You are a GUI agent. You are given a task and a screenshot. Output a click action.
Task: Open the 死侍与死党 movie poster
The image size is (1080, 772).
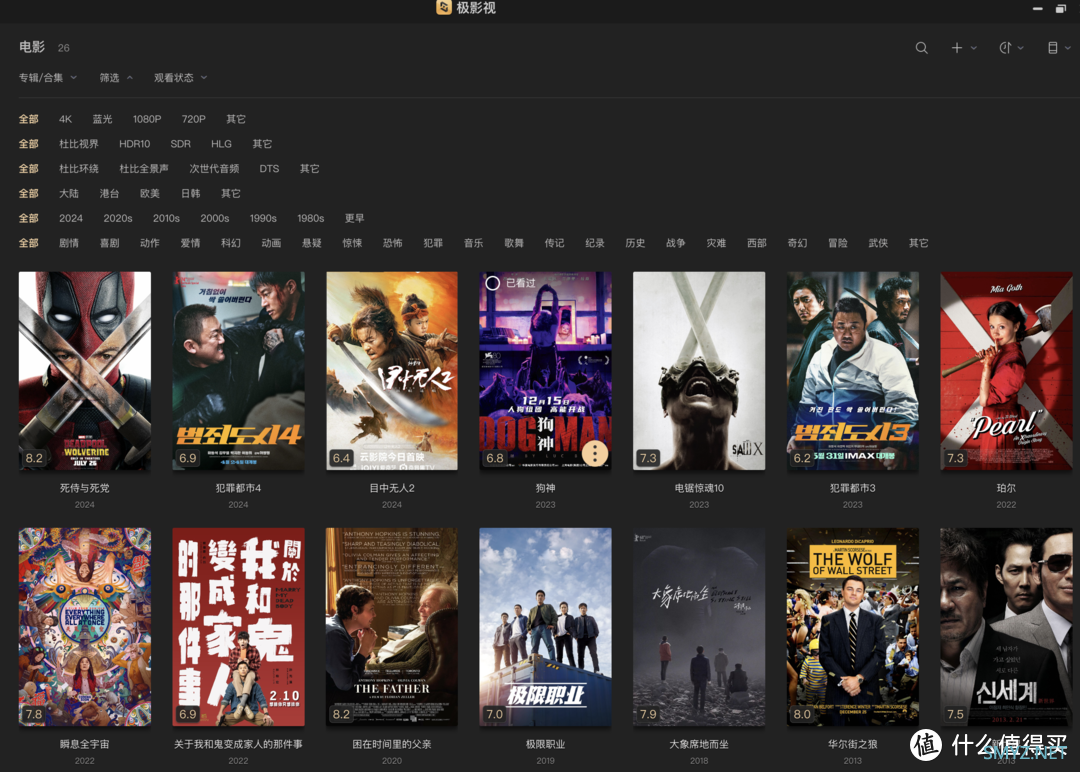pyautogui.click(x=85, y=371)
